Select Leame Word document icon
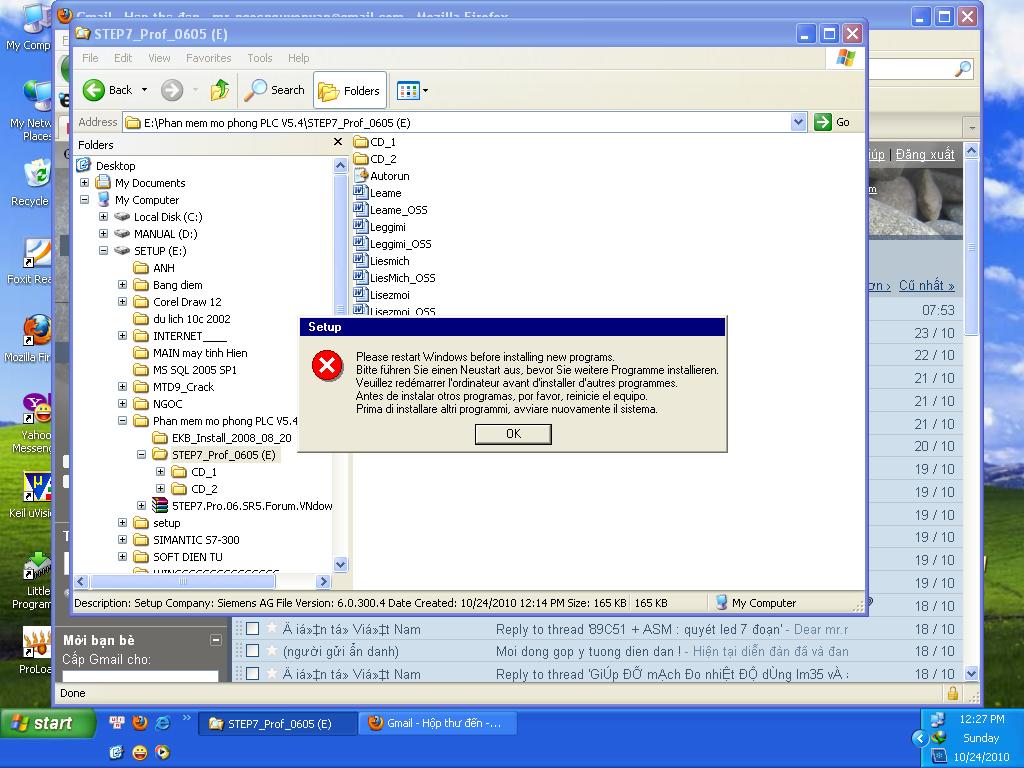 360,192
